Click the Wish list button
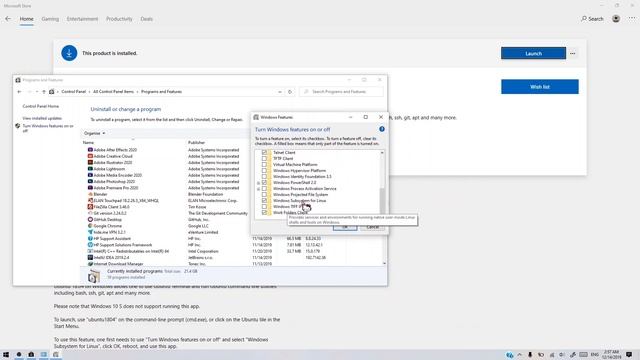The height and width of the screenshot is (360, 640). tap(540, 87)
